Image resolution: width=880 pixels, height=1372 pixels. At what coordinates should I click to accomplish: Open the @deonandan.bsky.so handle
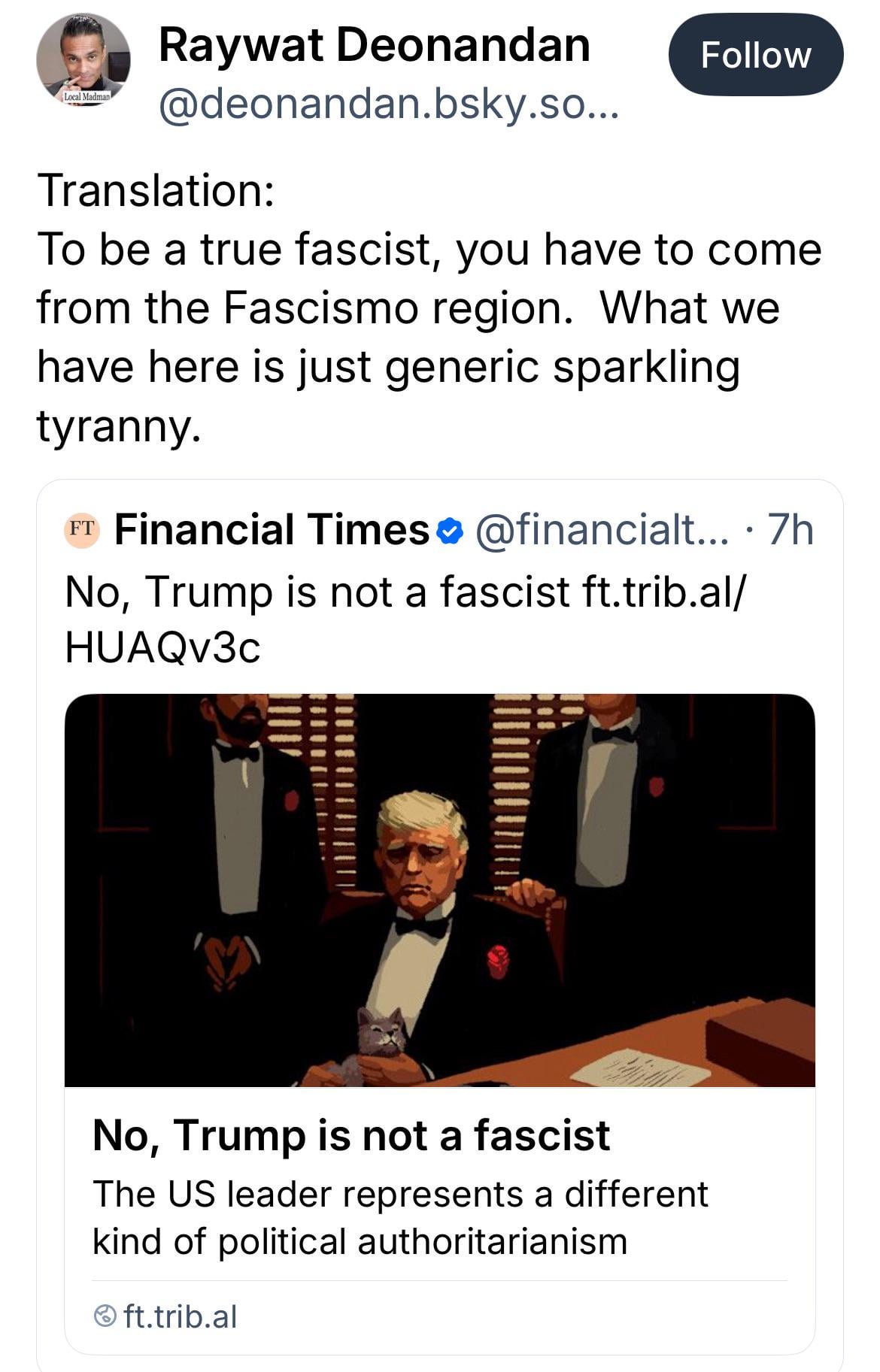click(x=388, y=104)
